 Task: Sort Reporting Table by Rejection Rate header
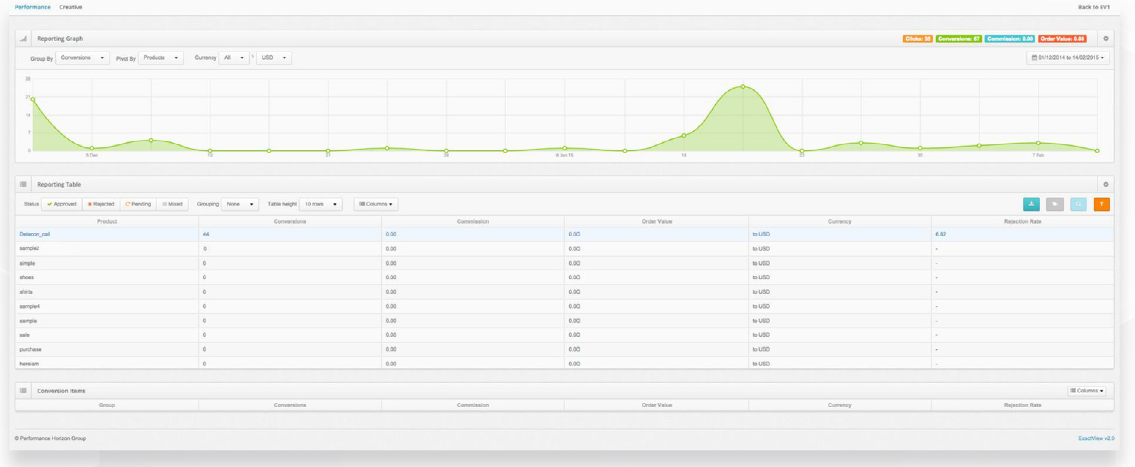(x=1023, y=221)
